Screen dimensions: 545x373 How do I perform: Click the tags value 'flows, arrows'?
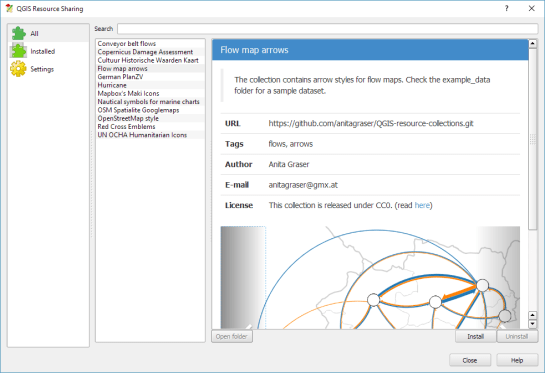[291, 144]
